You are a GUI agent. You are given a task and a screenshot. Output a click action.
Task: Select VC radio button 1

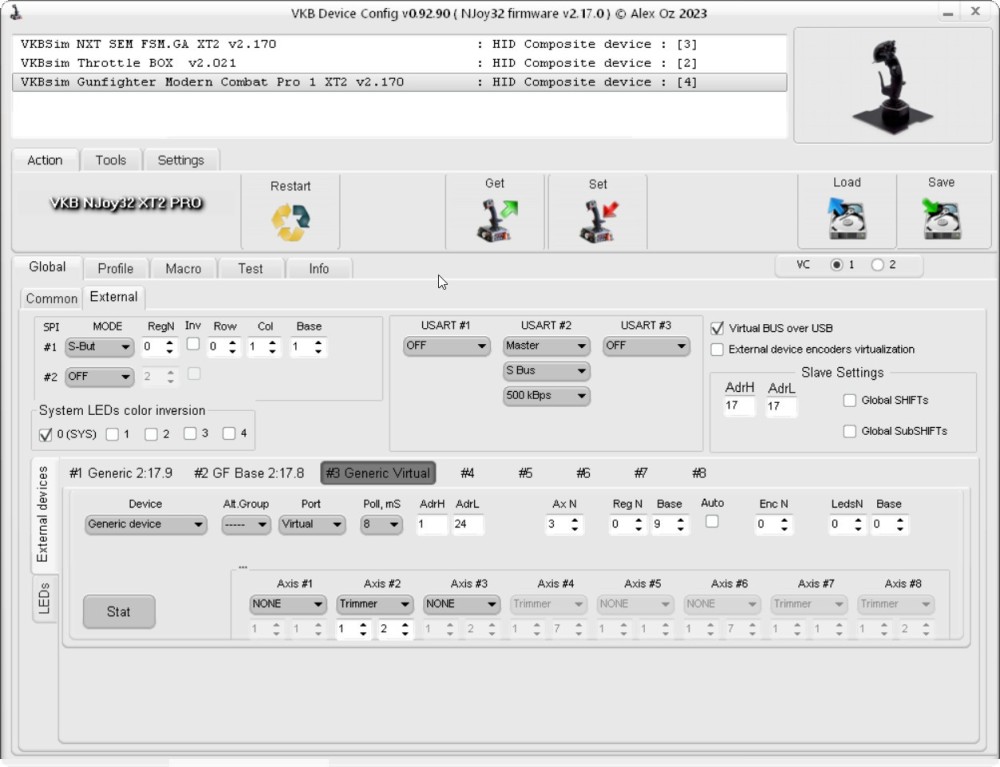click(x=837, y=265)
